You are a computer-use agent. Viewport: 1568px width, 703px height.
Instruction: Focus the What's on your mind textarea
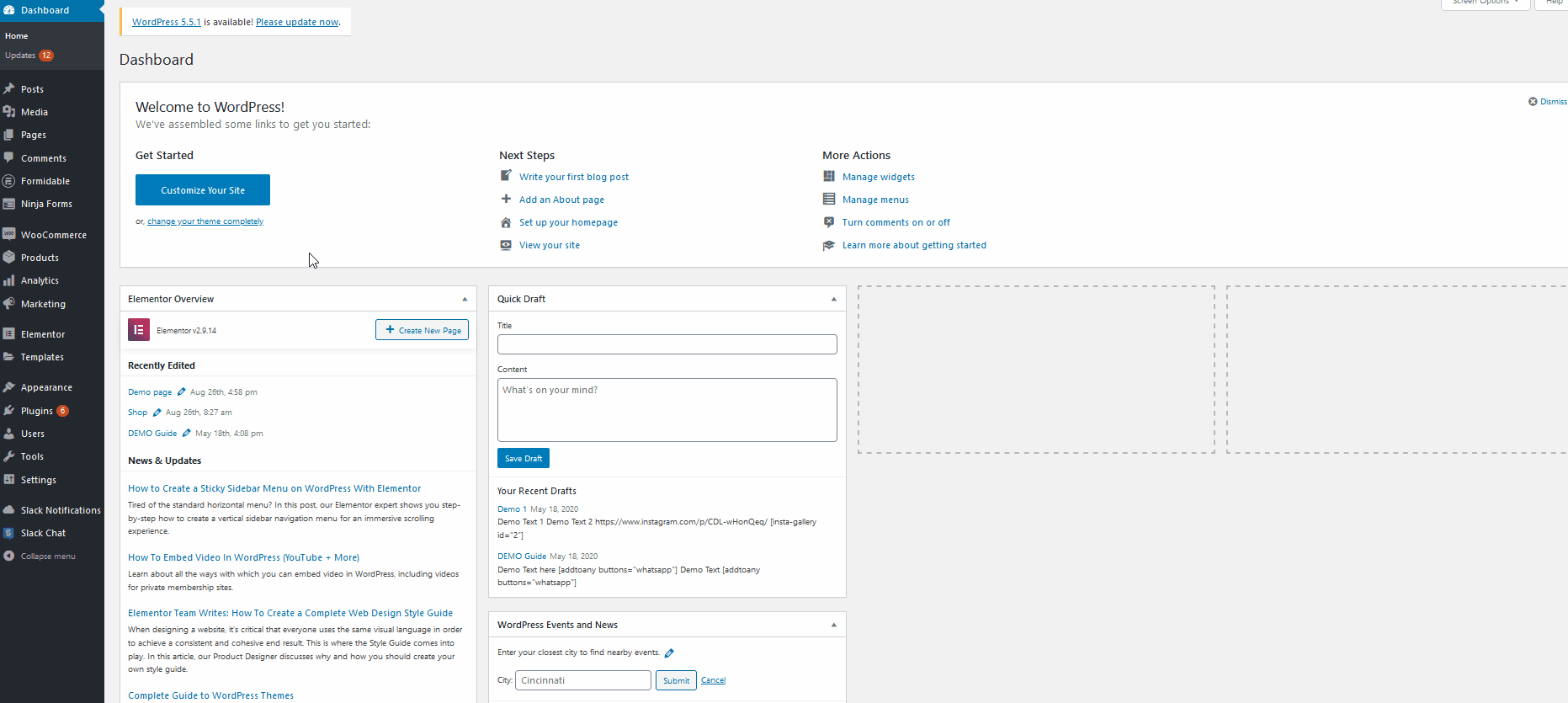[667, 410]
